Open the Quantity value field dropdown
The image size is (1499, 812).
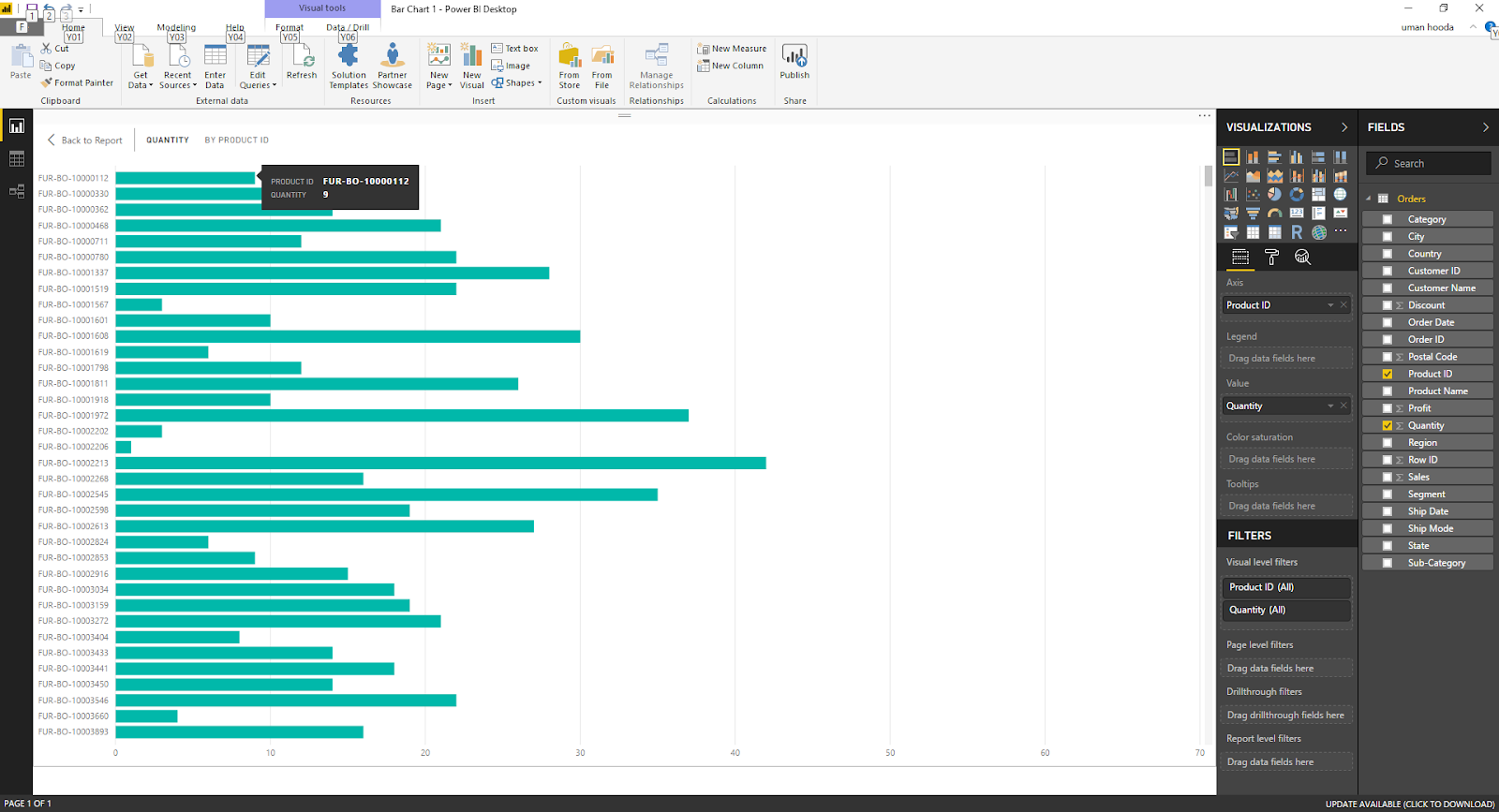(x=1330, y=406)
